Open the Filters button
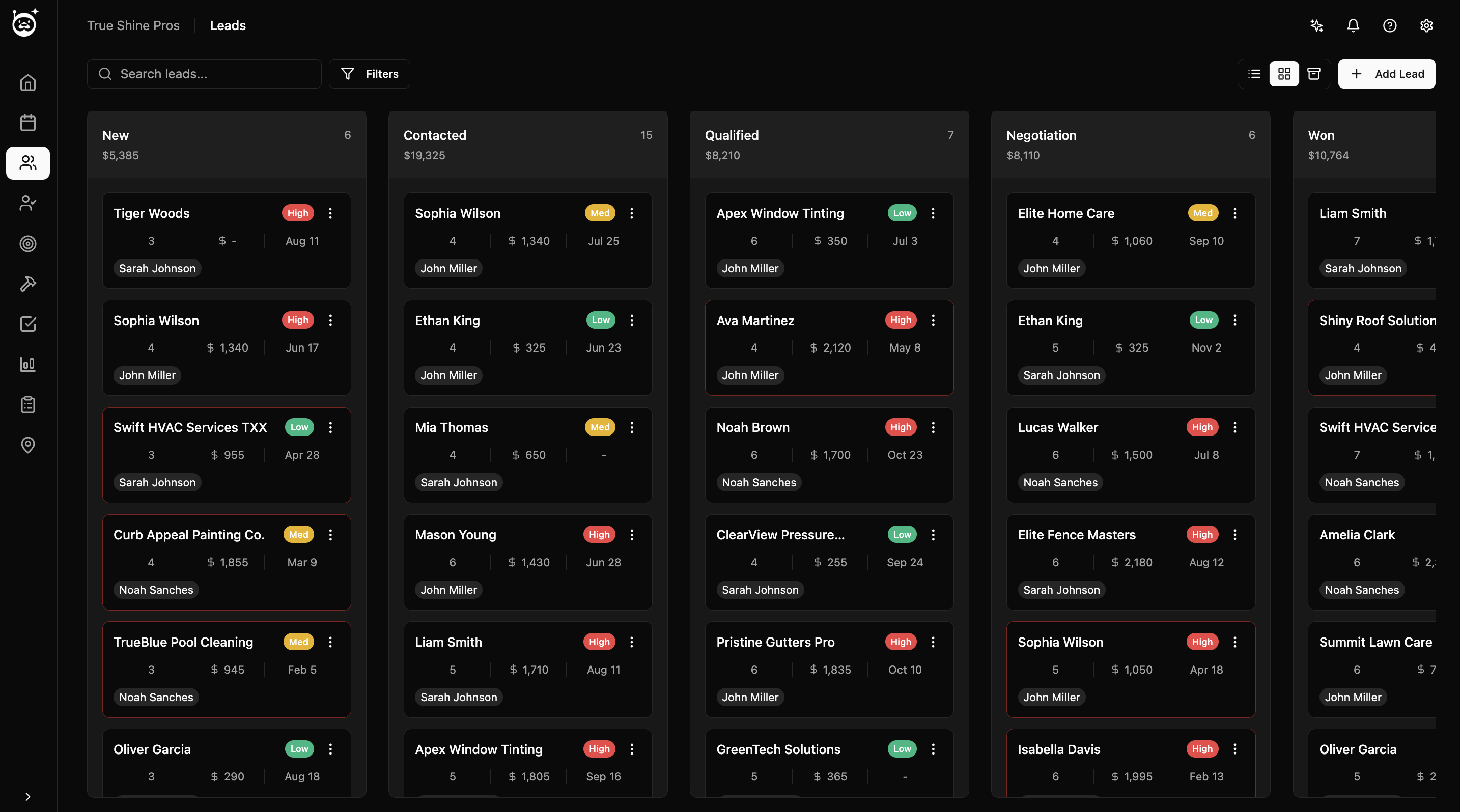 coord(370,74)
